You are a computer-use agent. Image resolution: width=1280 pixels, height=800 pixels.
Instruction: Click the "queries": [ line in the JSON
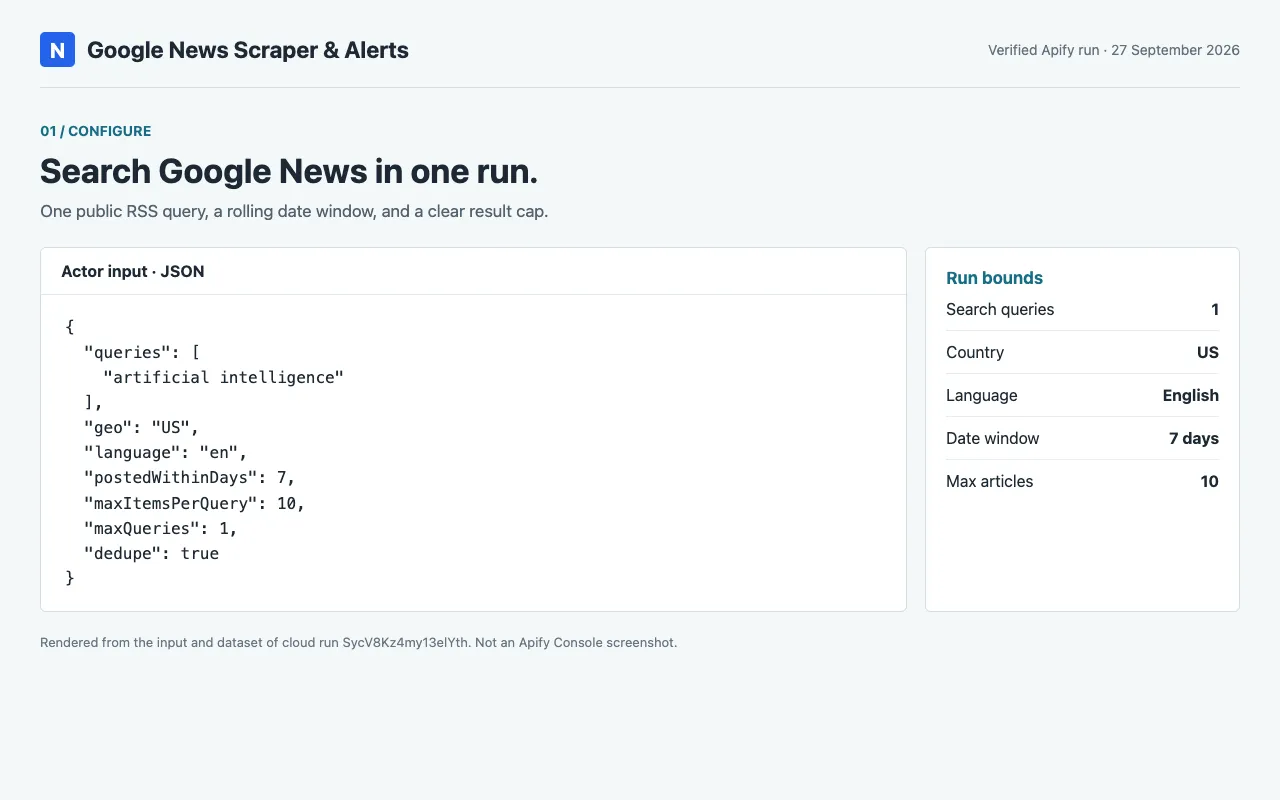[142, 352]
